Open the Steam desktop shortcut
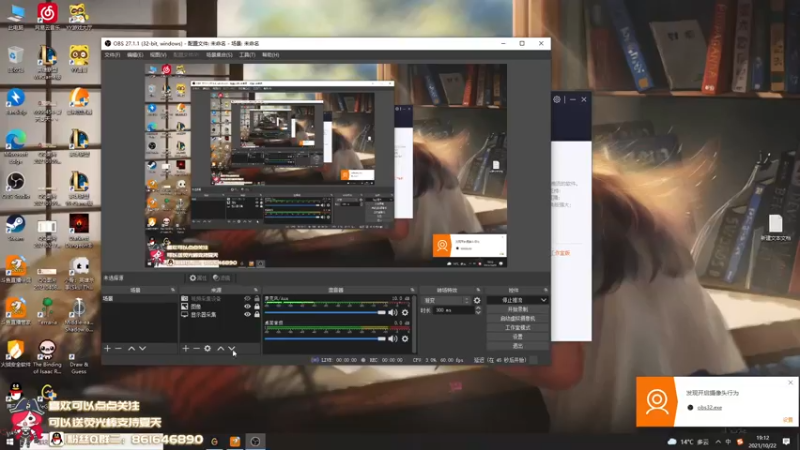Screen dimensions: 800x450 point(15,228)
